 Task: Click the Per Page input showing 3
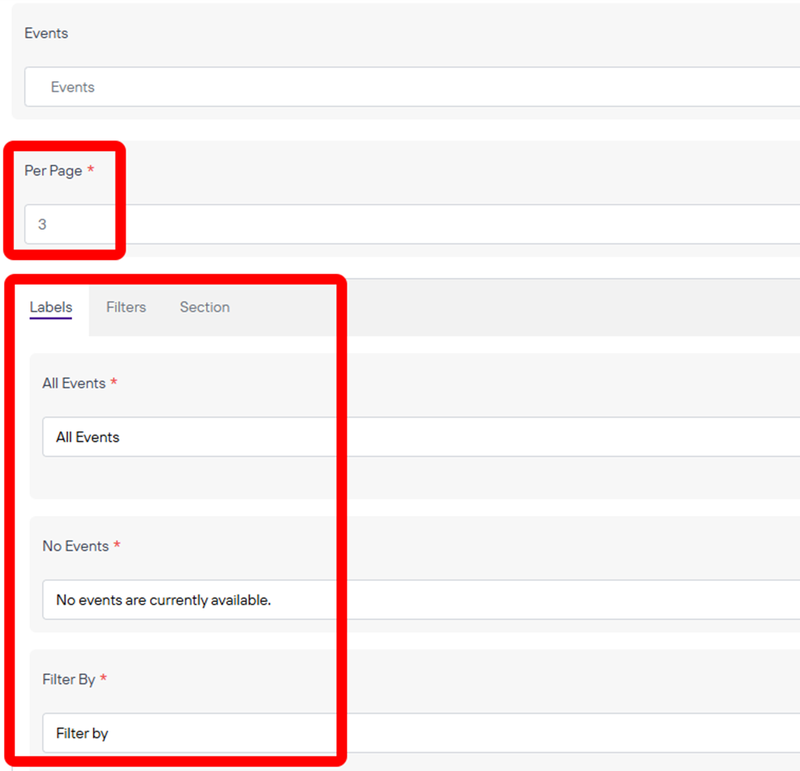(x=412, y=224)
